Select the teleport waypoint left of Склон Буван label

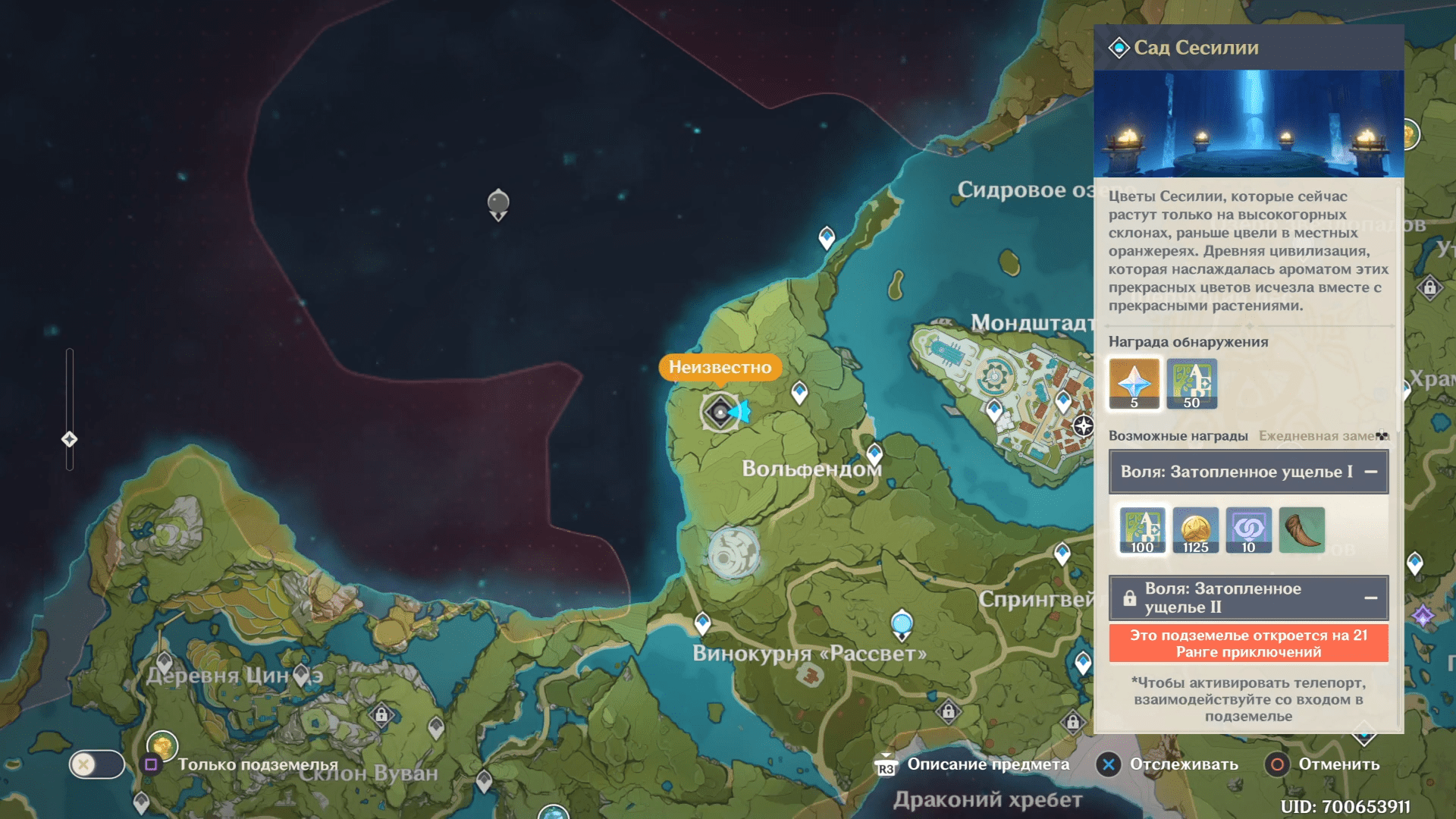tap(141, 803)
